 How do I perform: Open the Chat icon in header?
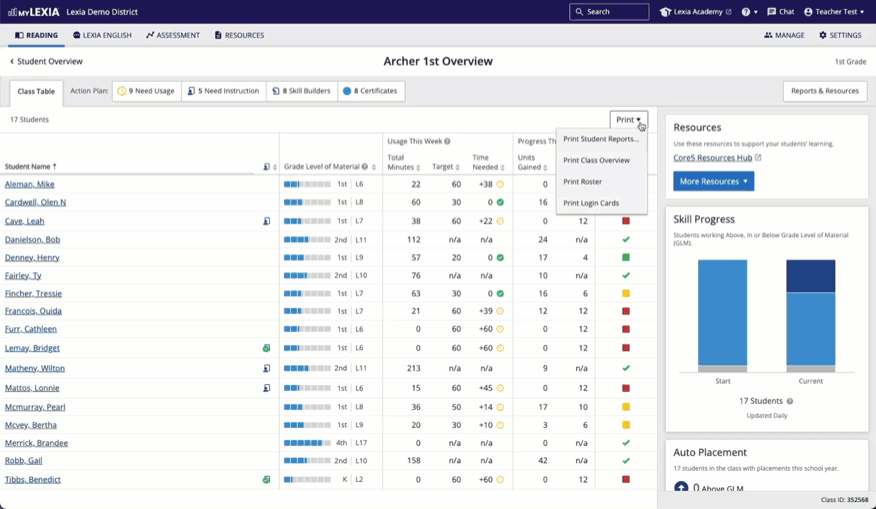[771, 12]
